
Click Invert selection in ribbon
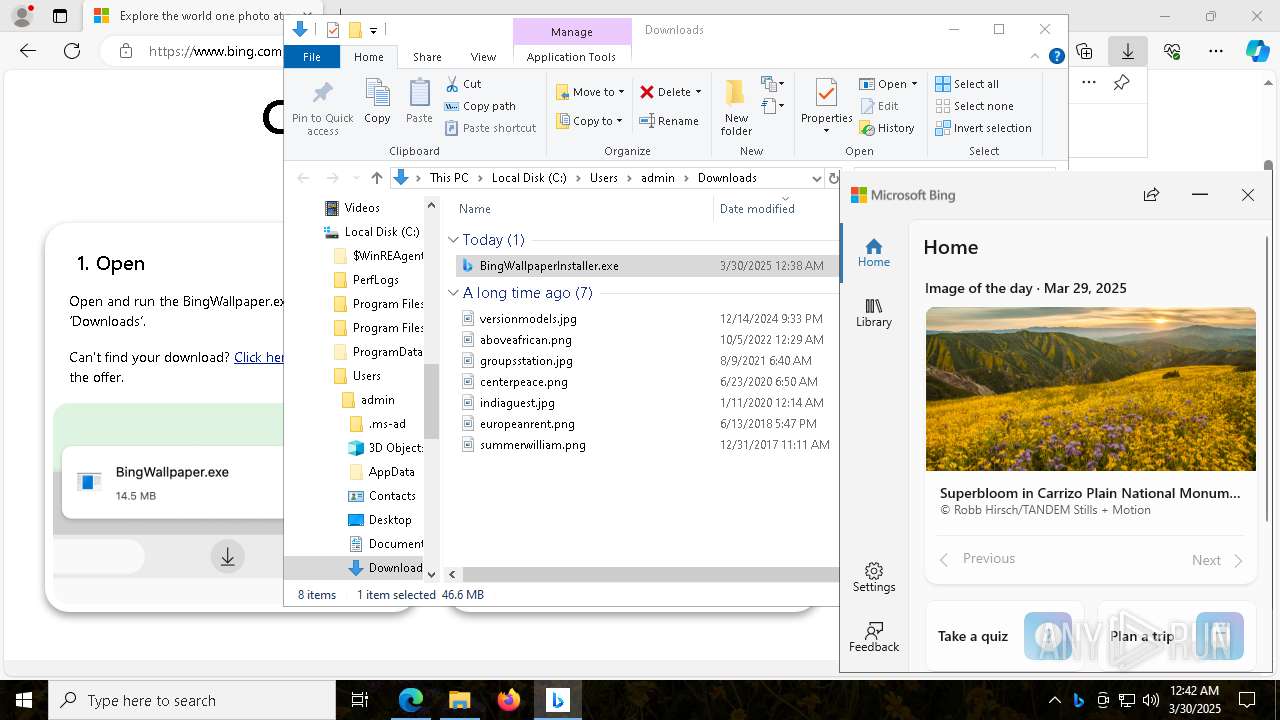(983, 128)
